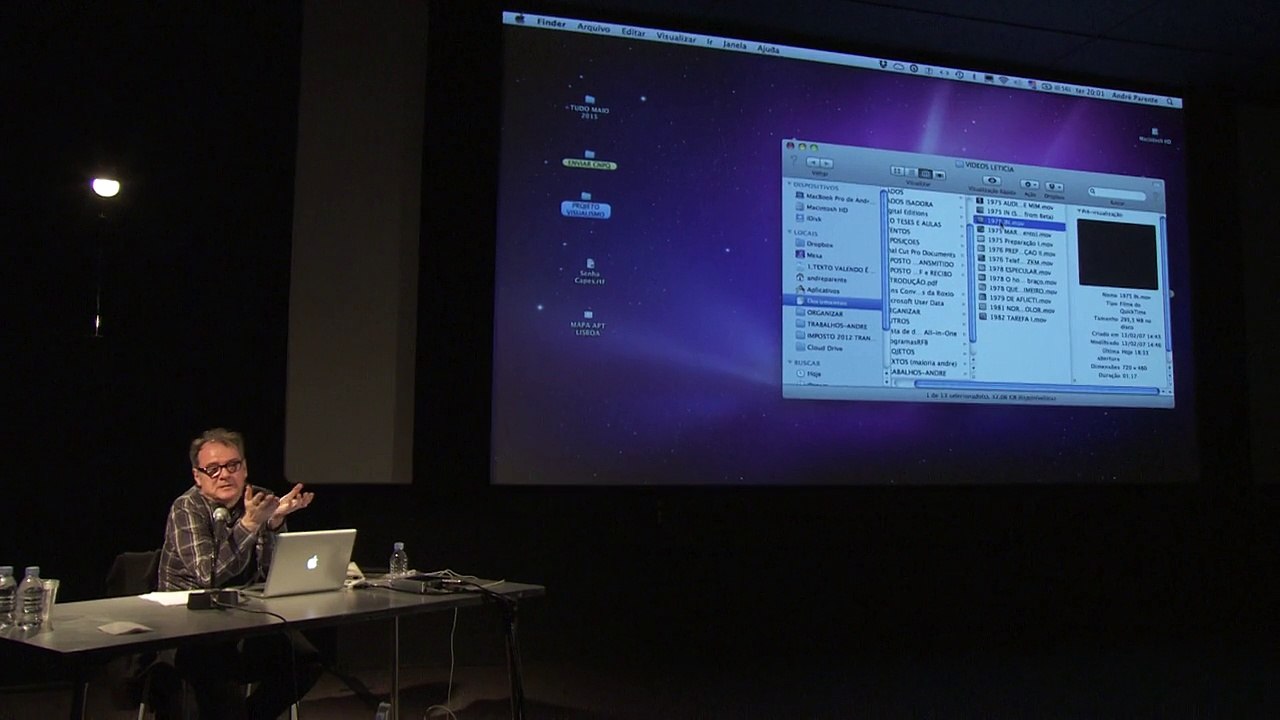Select 1976 PREP...ÇÃO II.mov file
Viewport: 1280px width, 720px height.
(x=1015, y=251)
